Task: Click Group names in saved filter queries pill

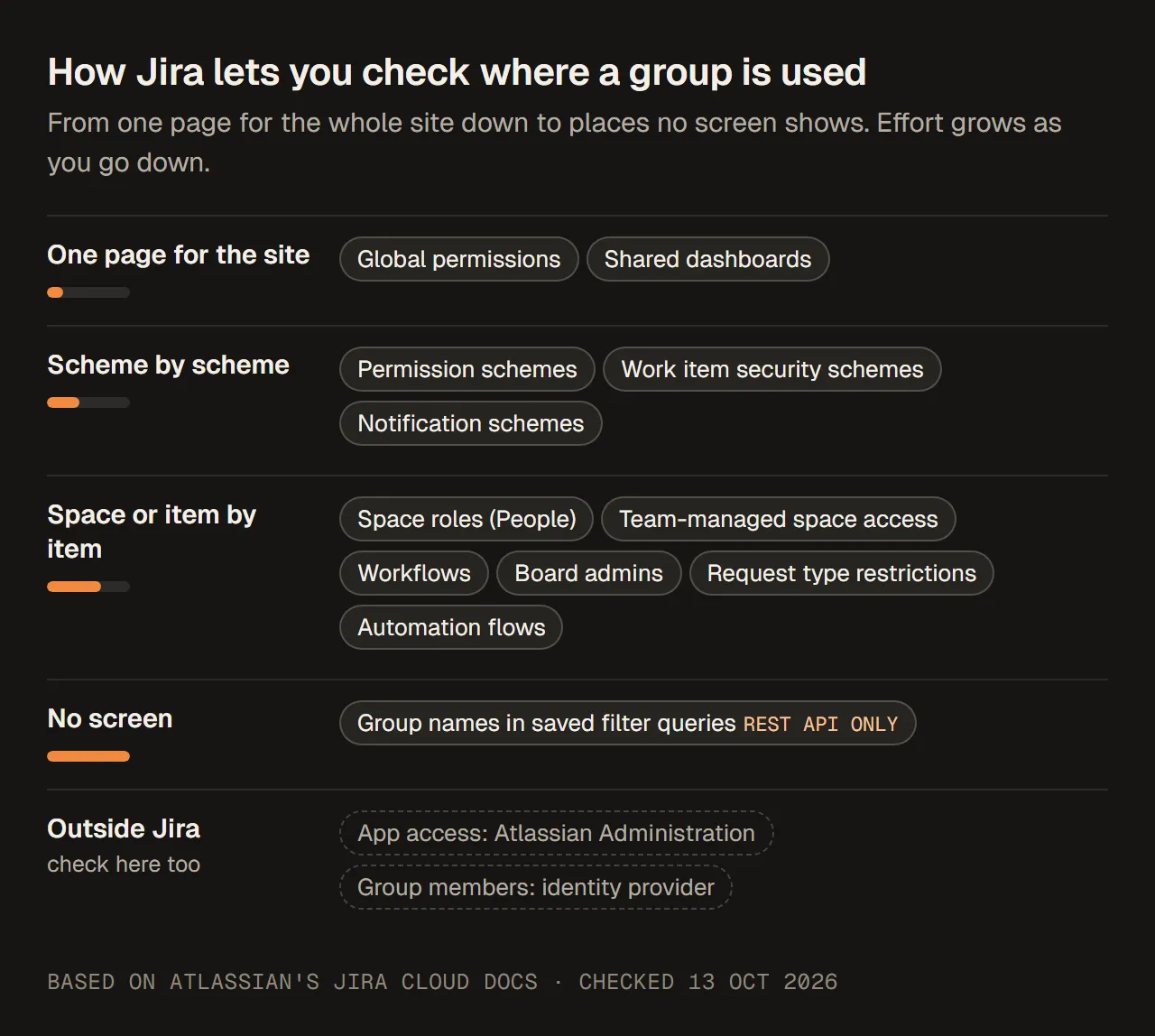Action: [627, 723]
